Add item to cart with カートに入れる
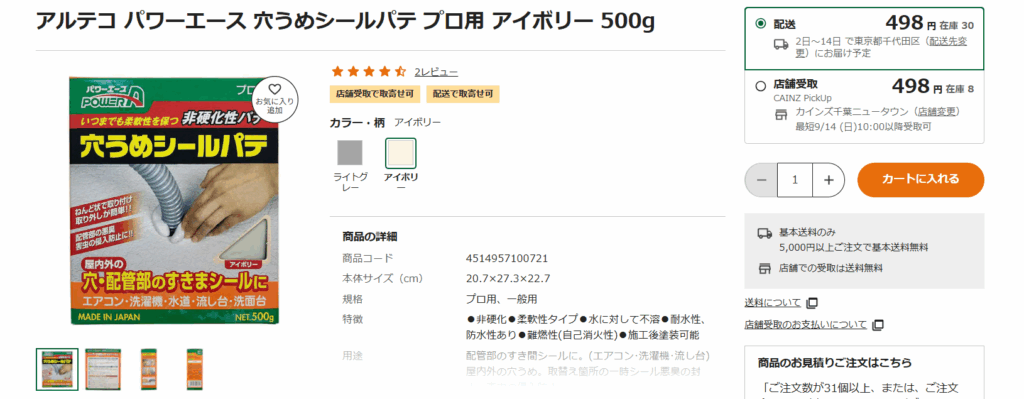1024x399 pixels. pos(920,180)
